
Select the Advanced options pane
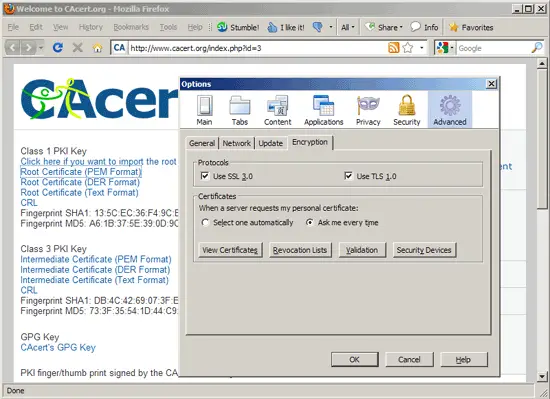450,110
